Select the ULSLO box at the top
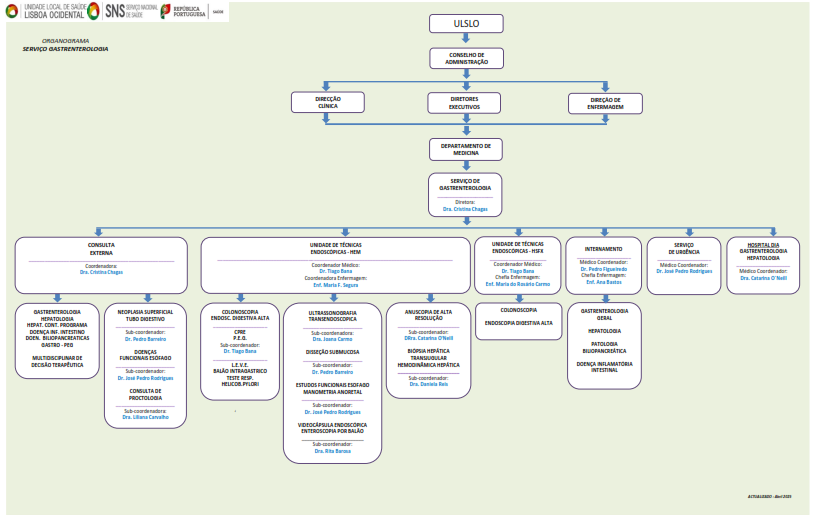Viewport: 814px width, 520px height. coord(465,24)
